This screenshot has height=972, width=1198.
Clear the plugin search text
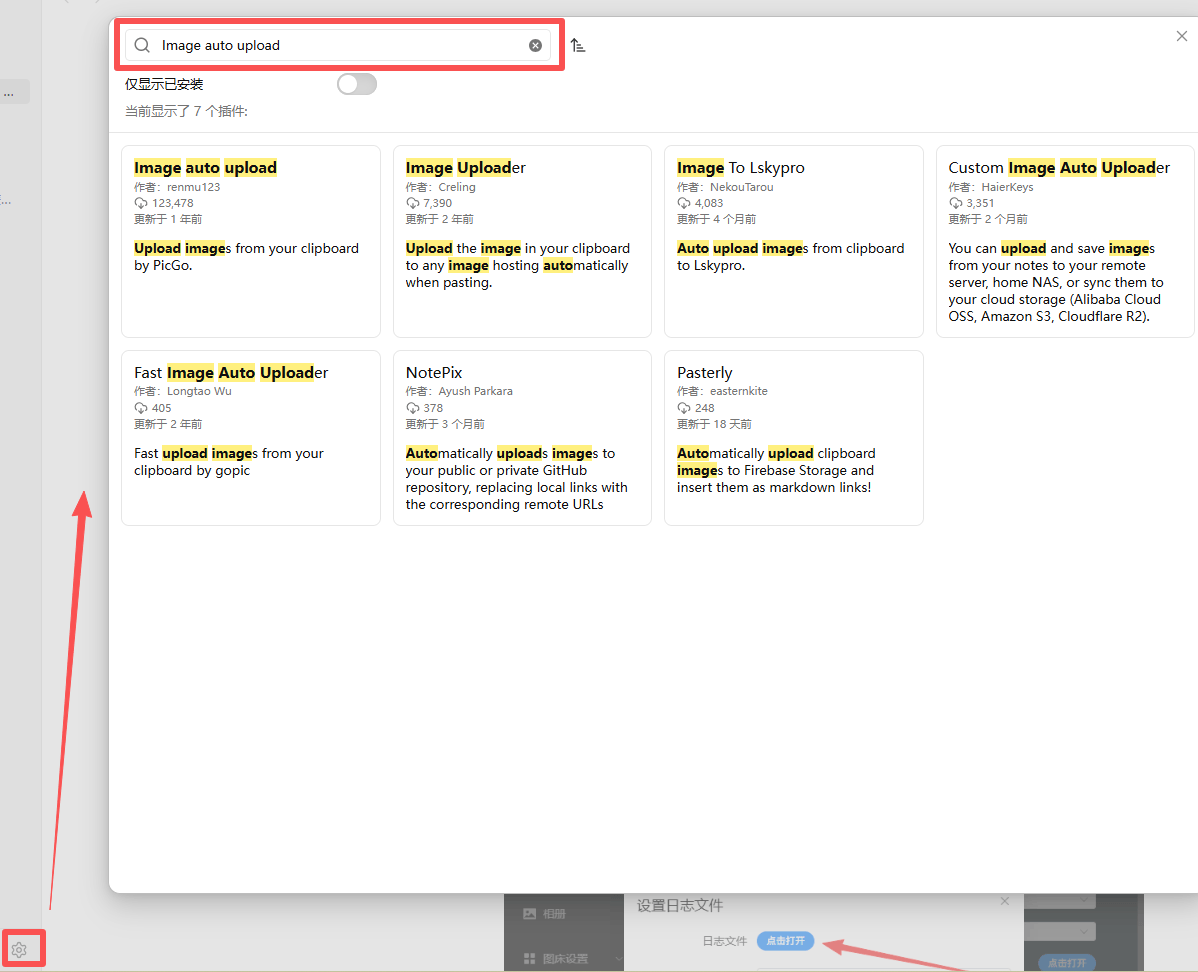536,45
